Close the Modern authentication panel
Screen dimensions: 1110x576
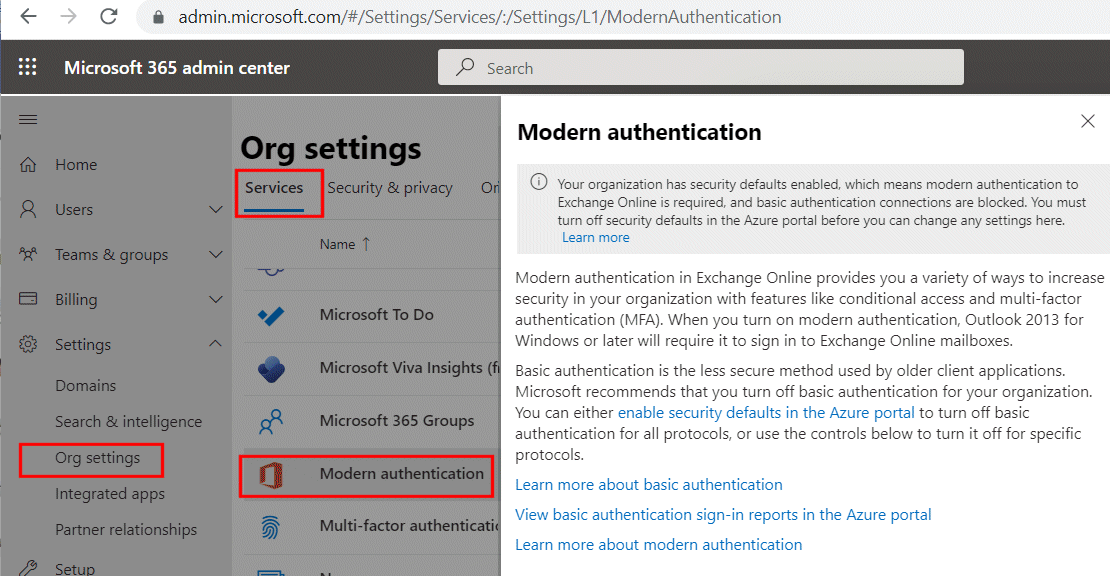(x=1088, y=121)
